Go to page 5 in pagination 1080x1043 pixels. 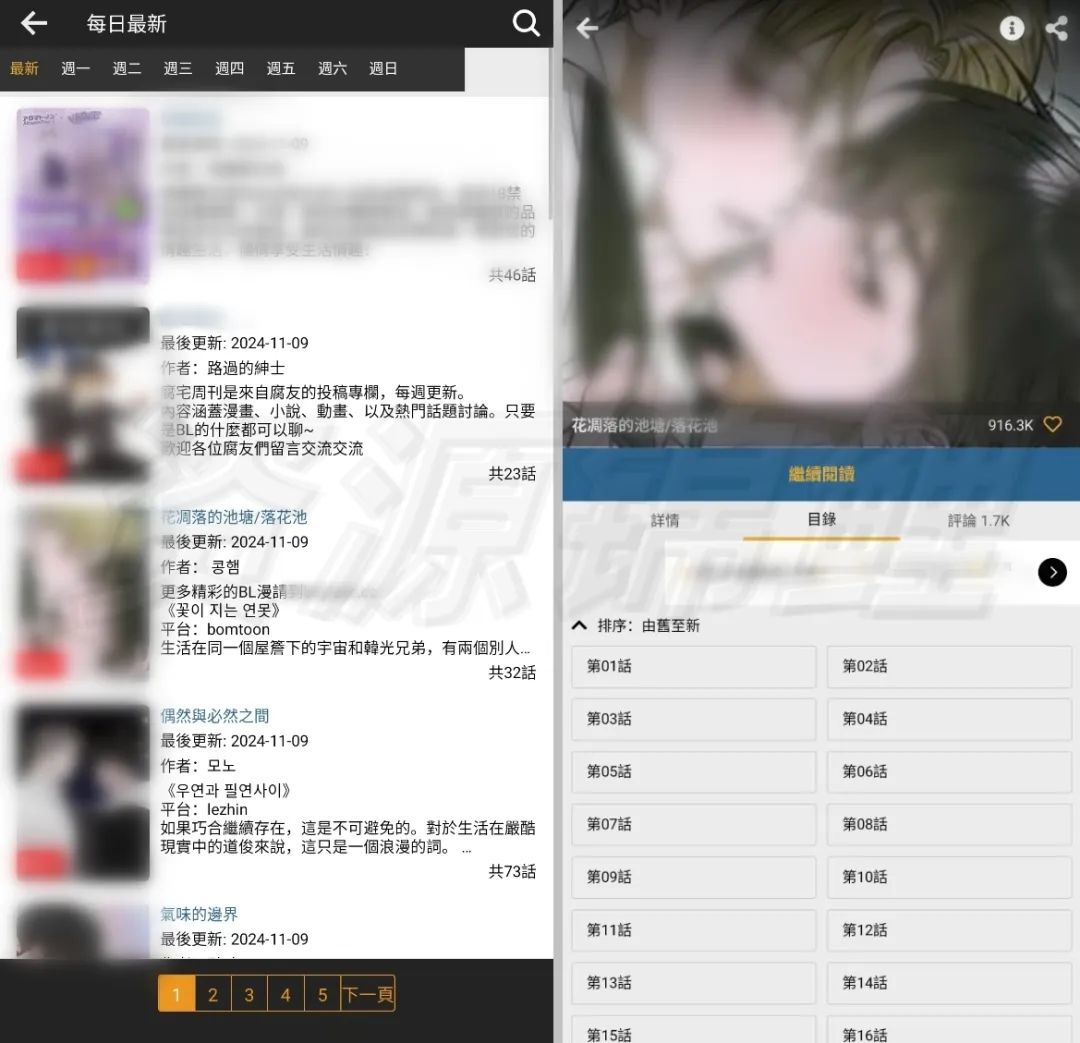(x=322, y=993)
